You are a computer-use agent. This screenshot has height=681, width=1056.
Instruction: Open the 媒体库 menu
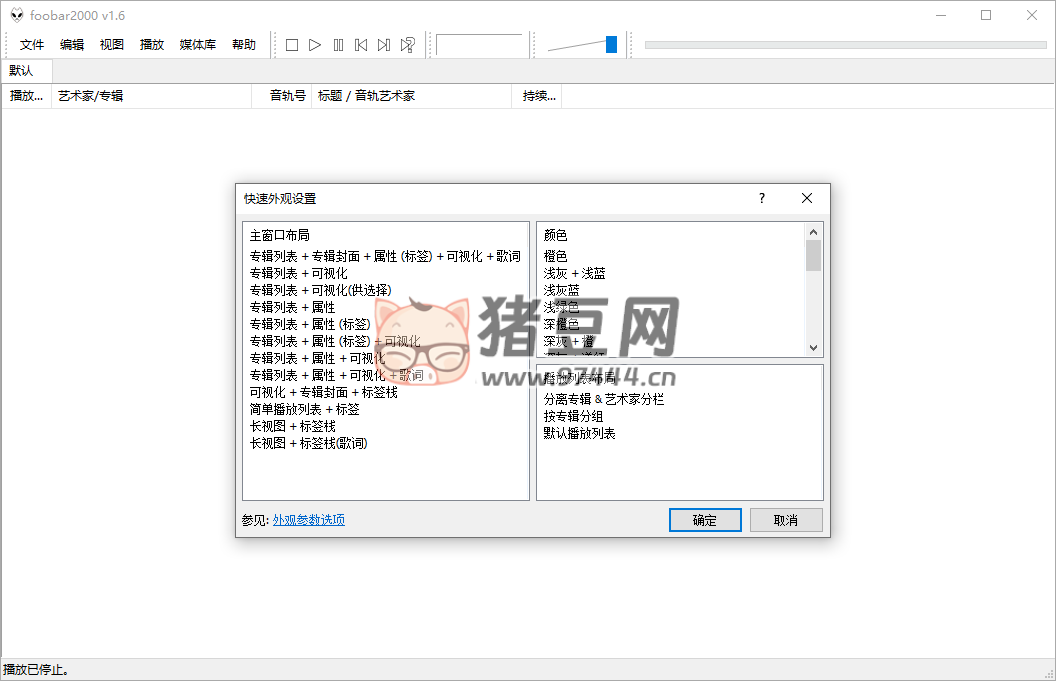[x=197, y=44]
